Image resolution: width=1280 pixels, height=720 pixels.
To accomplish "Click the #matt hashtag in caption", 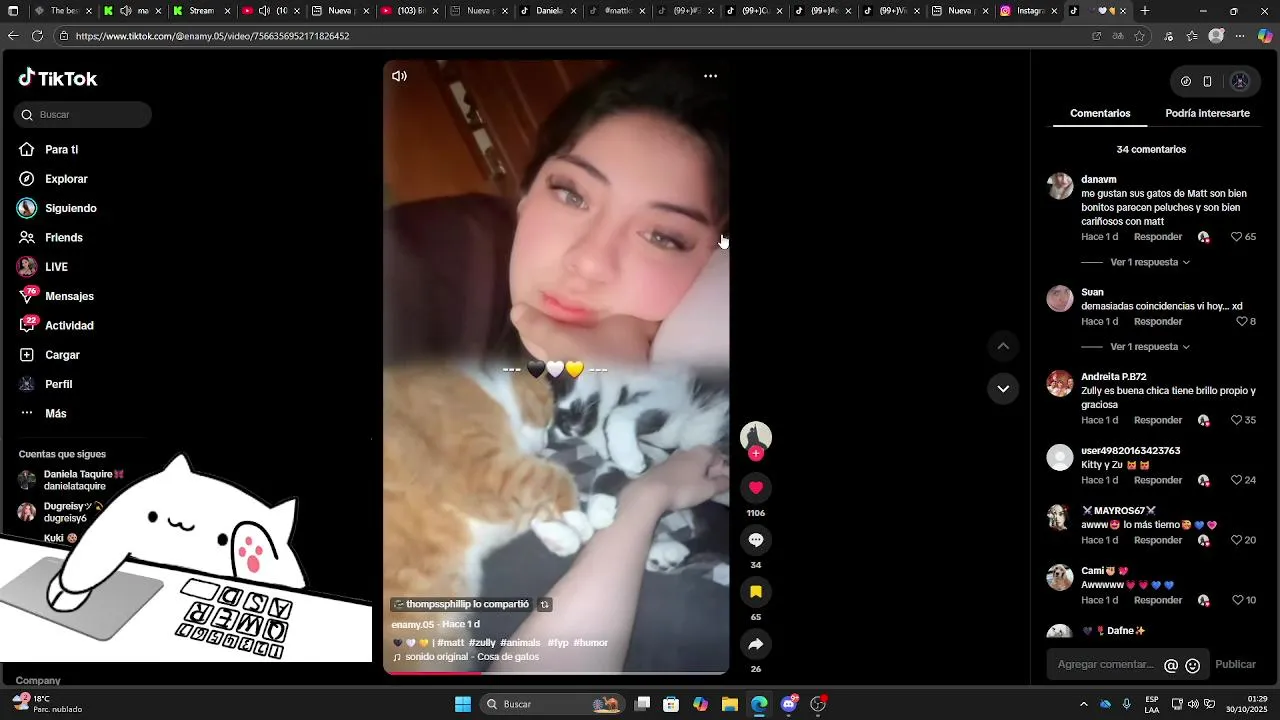I will point(451,643).
